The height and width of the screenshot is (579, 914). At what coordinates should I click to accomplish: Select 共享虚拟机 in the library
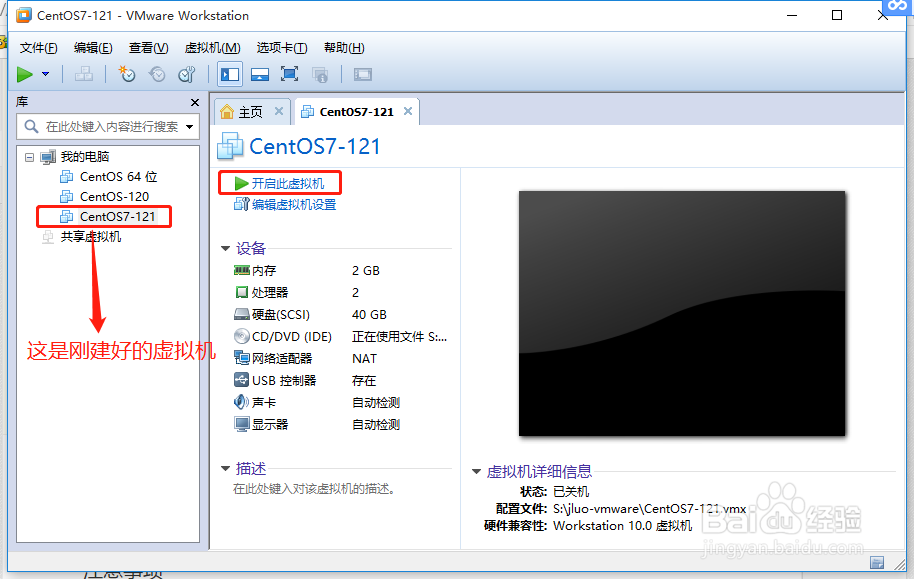(90, 237)
